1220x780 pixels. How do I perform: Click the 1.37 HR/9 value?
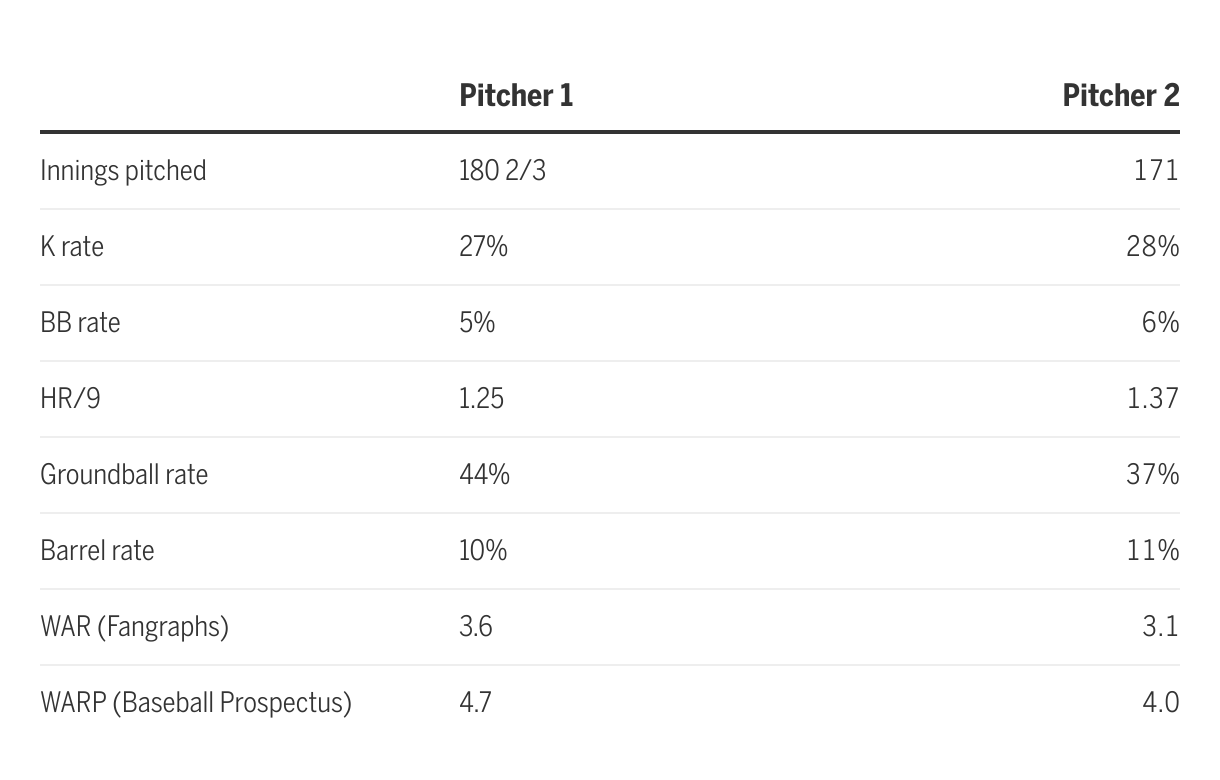pyautogui.click(x=1152, y=399)
